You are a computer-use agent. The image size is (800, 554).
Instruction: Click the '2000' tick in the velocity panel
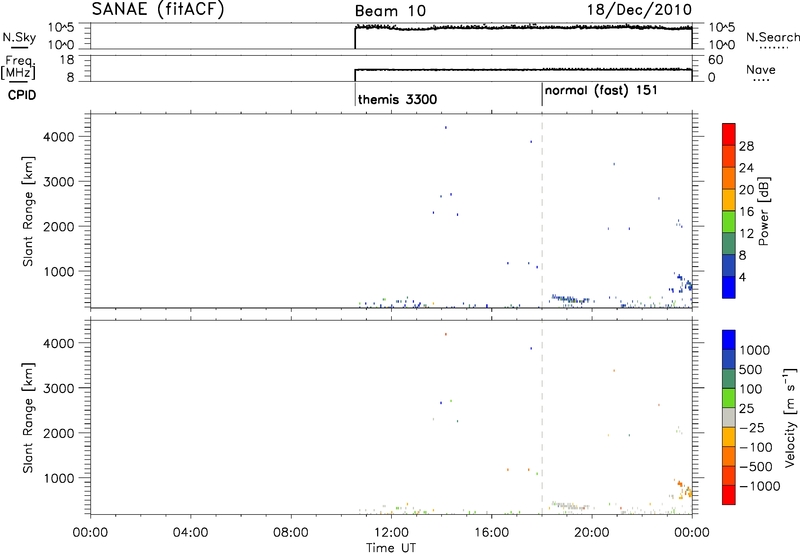(x=59, y=433)
